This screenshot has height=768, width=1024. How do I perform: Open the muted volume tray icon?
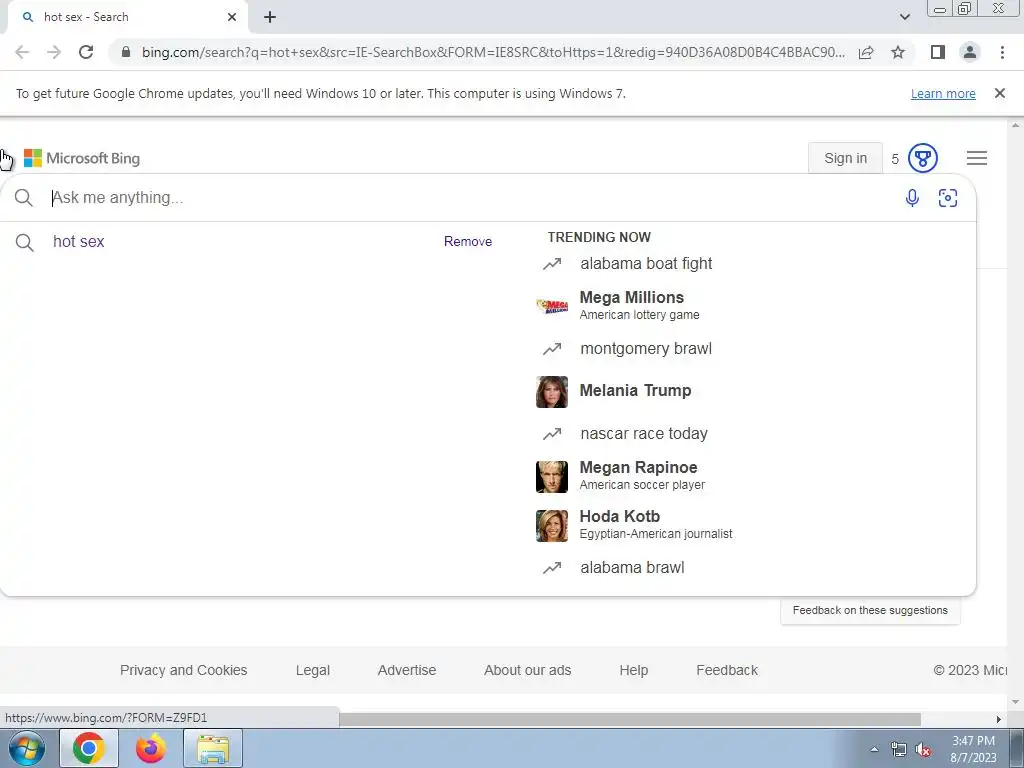pos(923,750)
